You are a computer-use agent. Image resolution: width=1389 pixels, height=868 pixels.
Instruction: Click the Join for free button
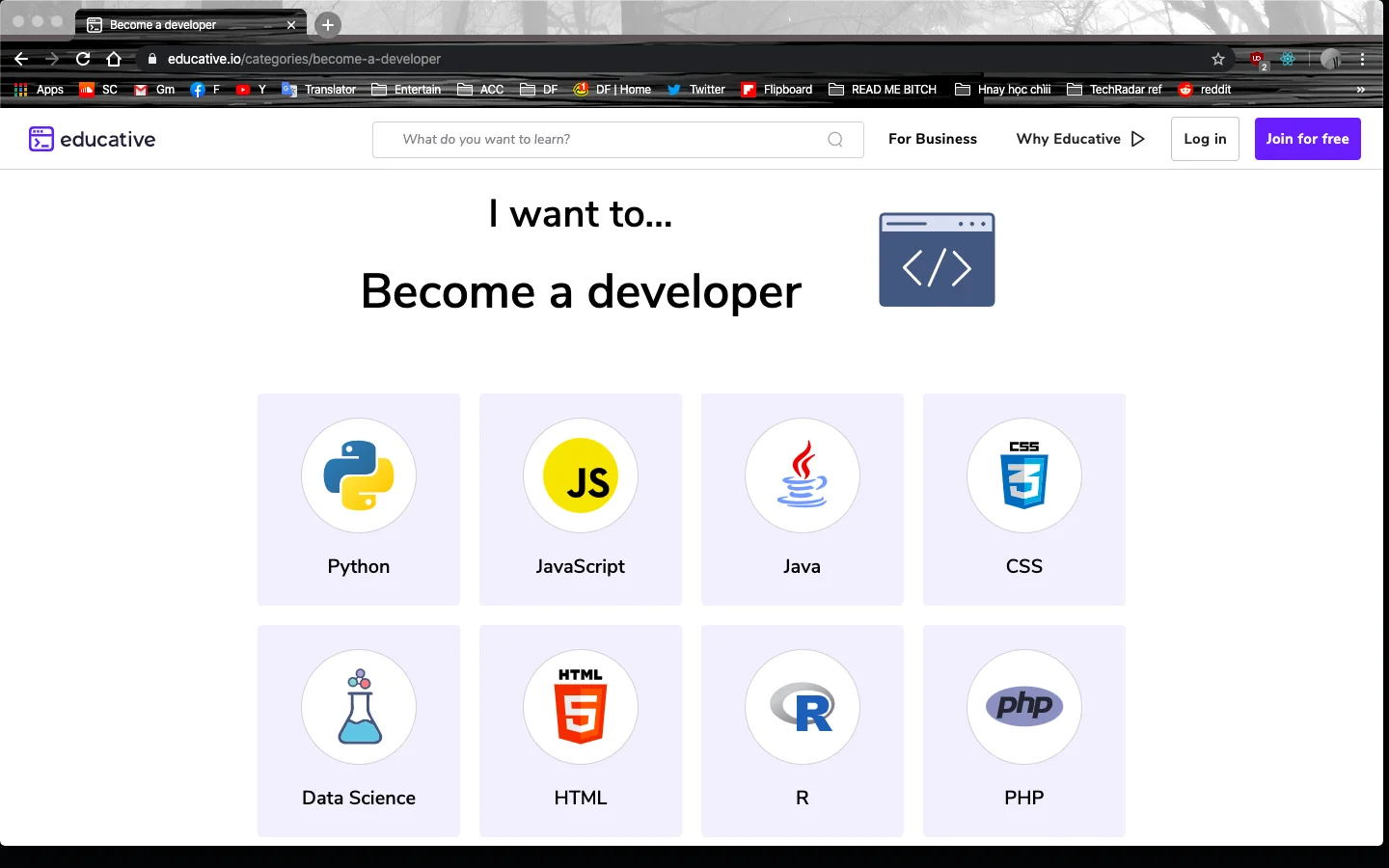1308,139
